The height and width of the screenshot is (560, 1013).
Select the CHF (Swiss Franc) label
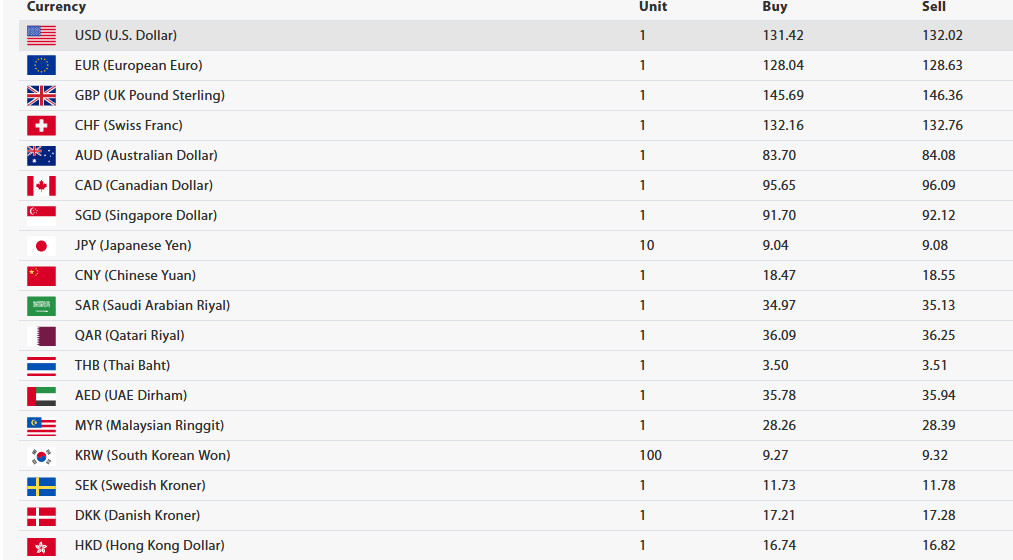(x=129, y=125)
